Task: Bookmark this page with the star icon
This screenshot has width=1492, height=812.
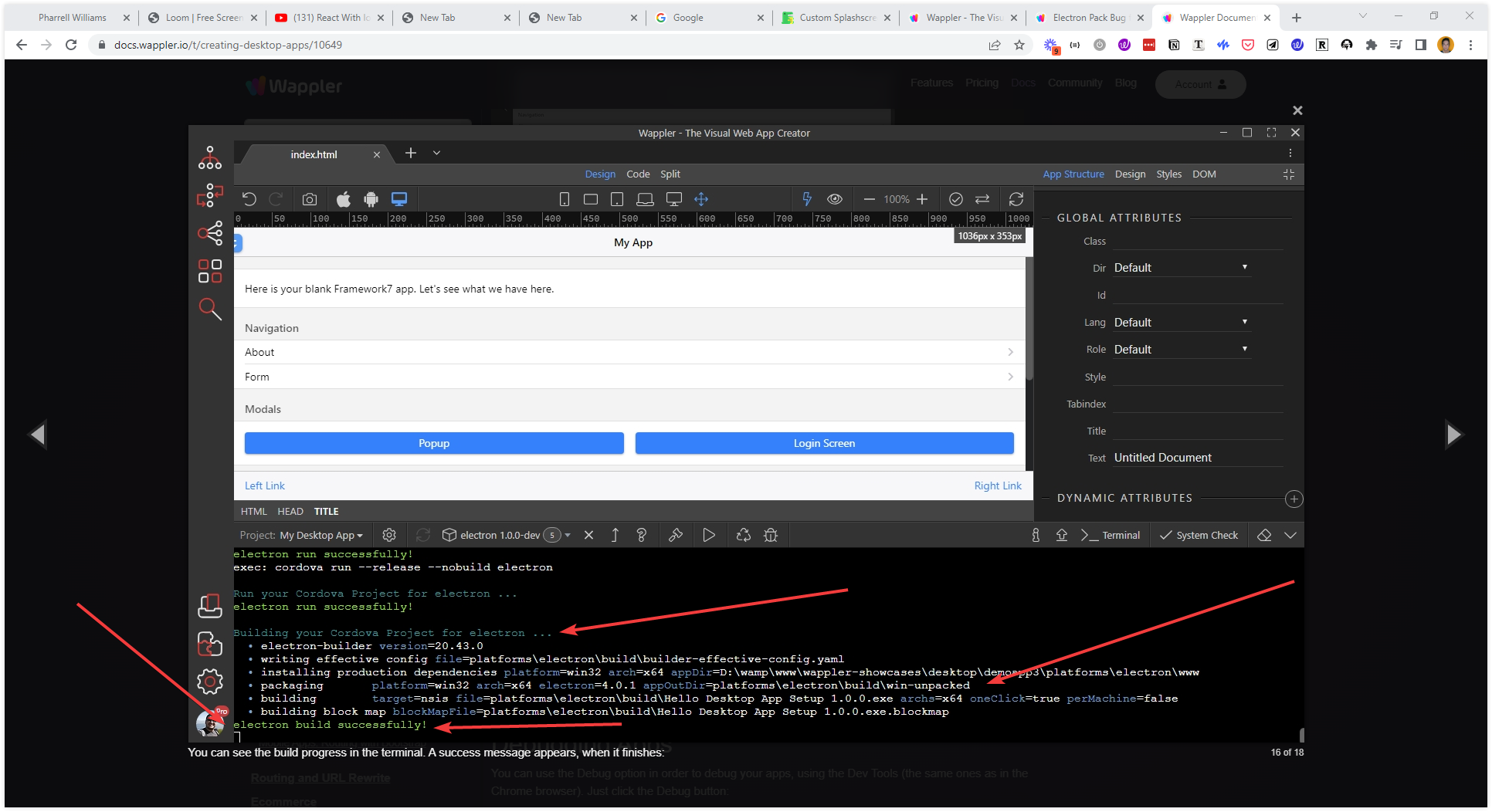Action: 1019,45
